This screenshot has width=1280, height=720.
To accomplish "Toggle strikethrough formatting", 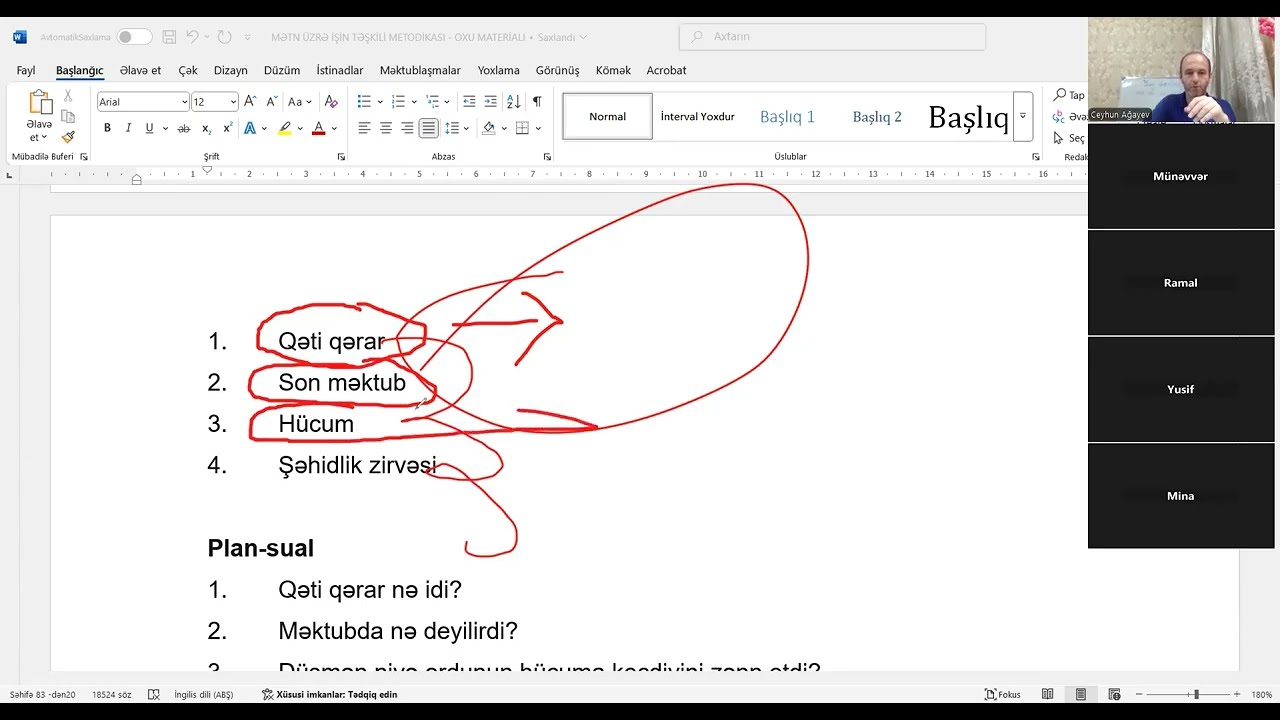I will [183, 128].
